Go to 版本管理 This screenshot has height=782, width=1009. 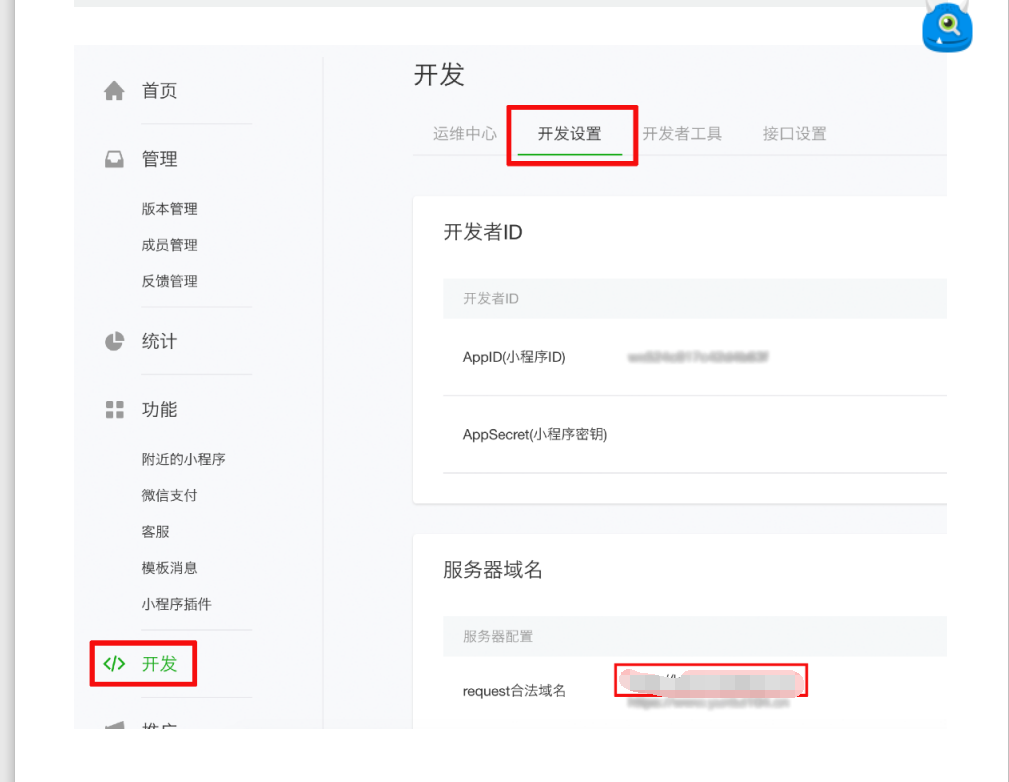pos(169,209)
